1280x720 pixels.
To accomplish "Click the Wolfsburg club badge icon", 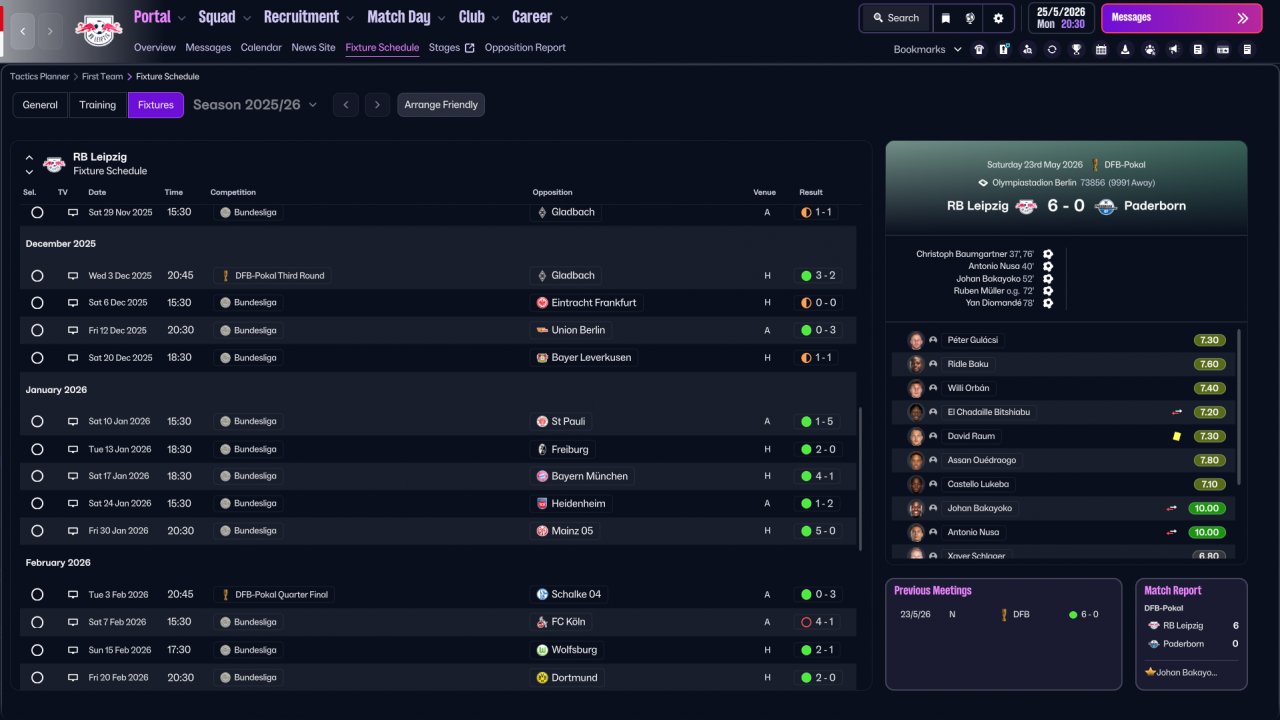I will 542,650.
